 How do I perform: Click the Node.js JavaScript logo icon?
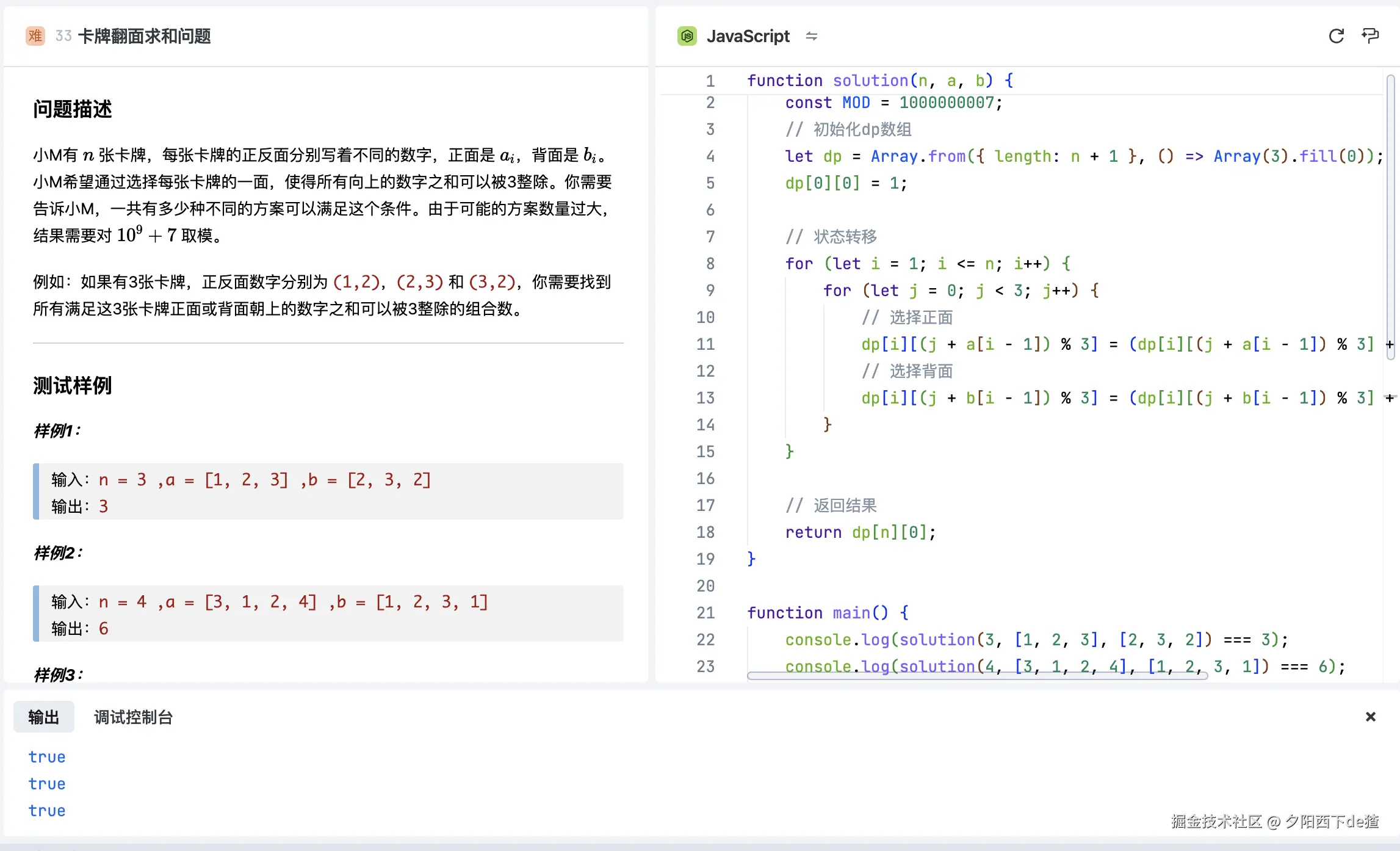[x=687, y=36]
